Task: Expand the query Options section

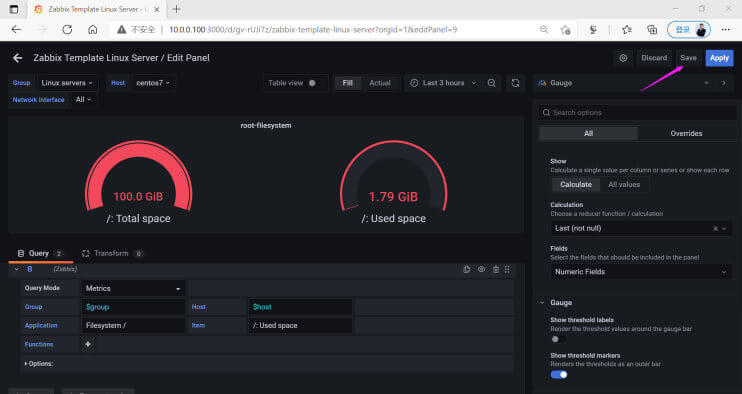Action: [39, 364]
